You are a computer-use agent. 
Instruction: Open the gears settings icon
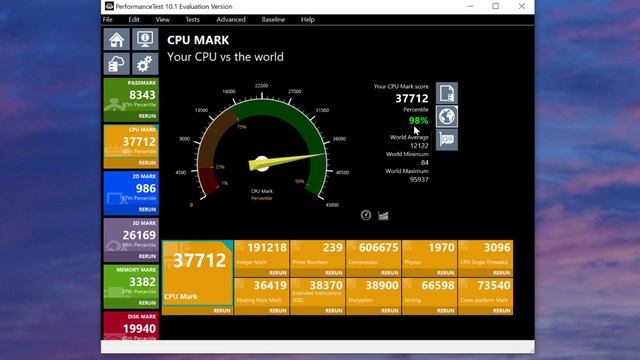tap(145, 64)
